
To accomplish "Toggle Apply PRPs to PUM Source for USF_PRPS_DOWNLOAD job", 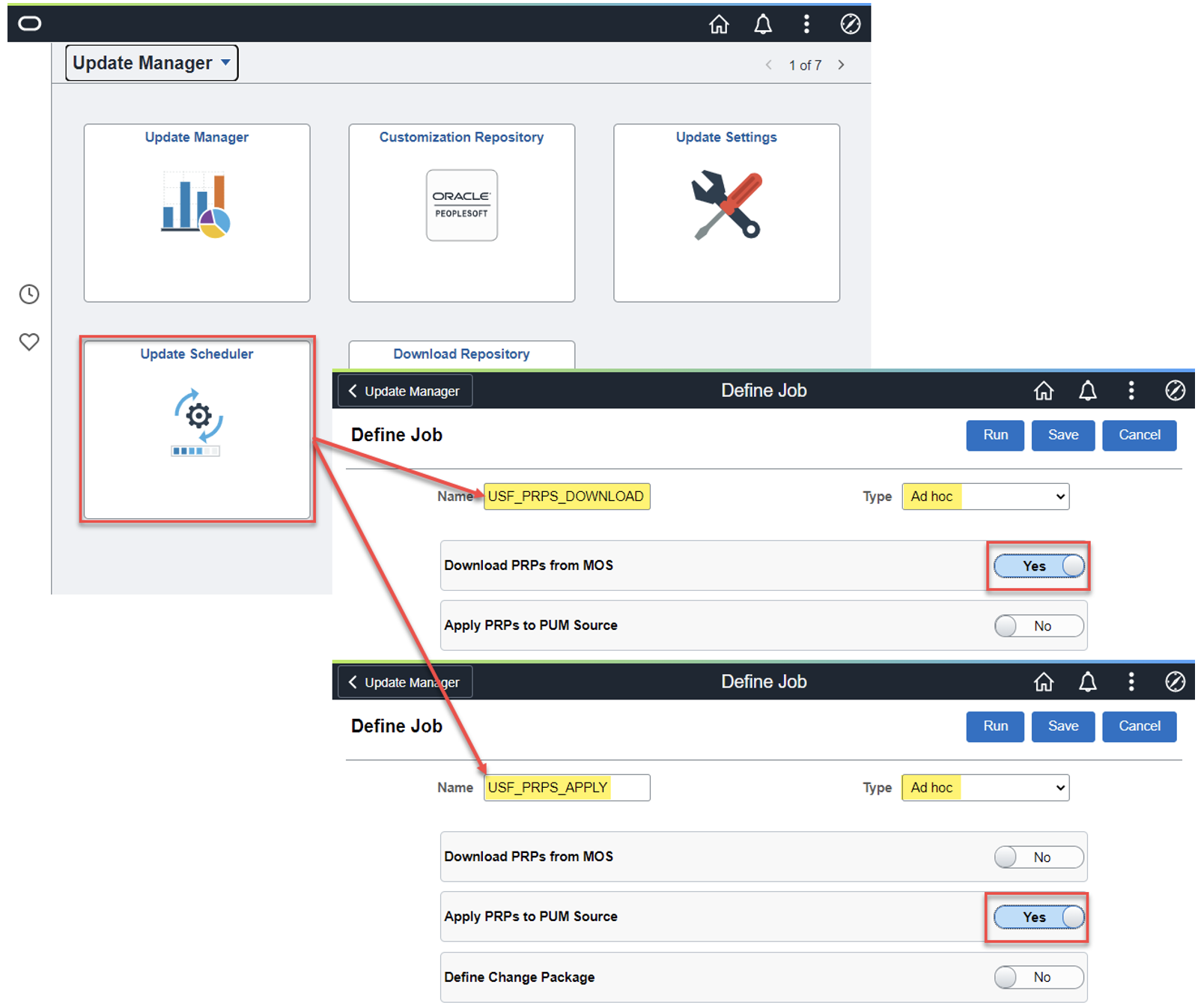I will [1039, 626].
